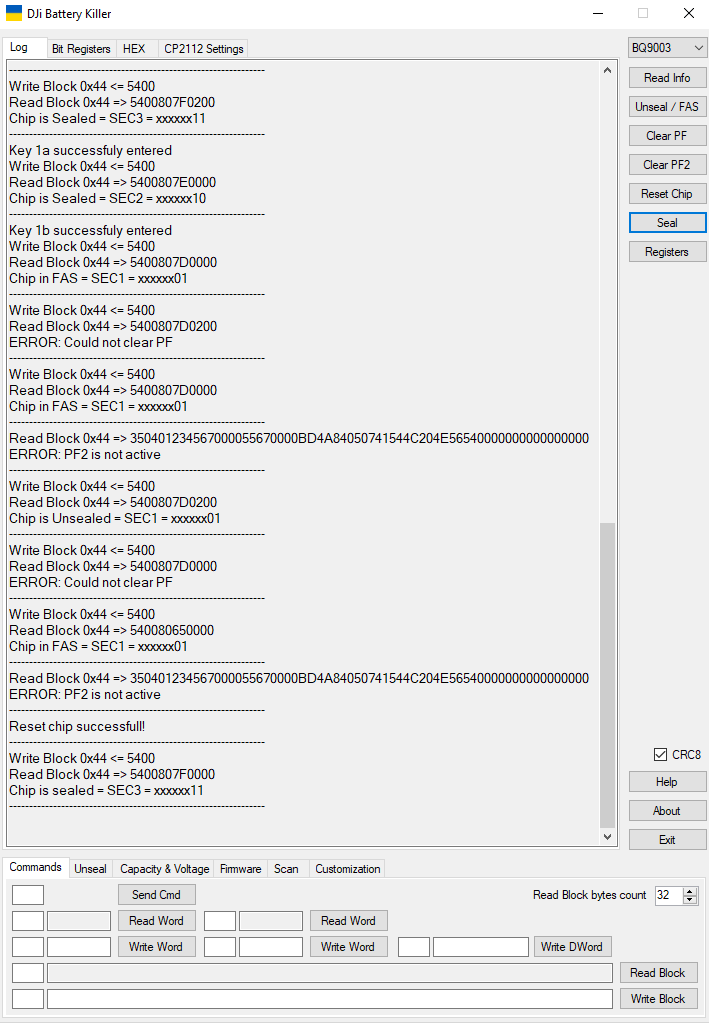709x1023 pixels.
Task: Click the Send Cmd button
Action: (157, 895)
